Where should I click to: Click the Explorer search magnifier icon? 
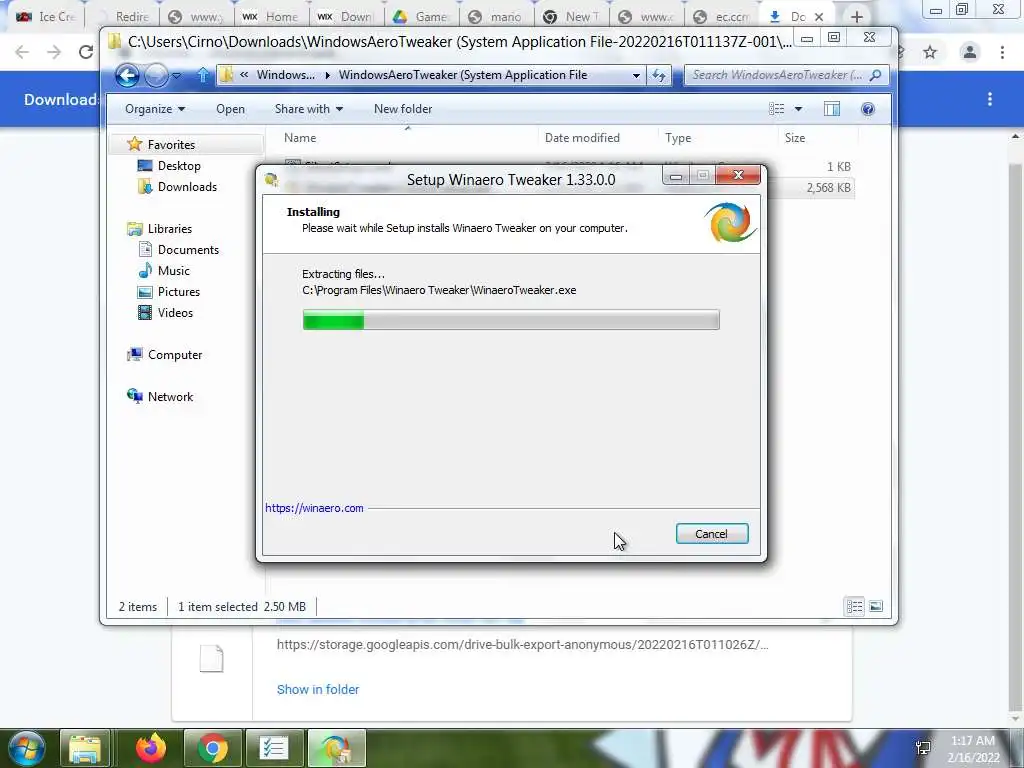click(876, 75)
